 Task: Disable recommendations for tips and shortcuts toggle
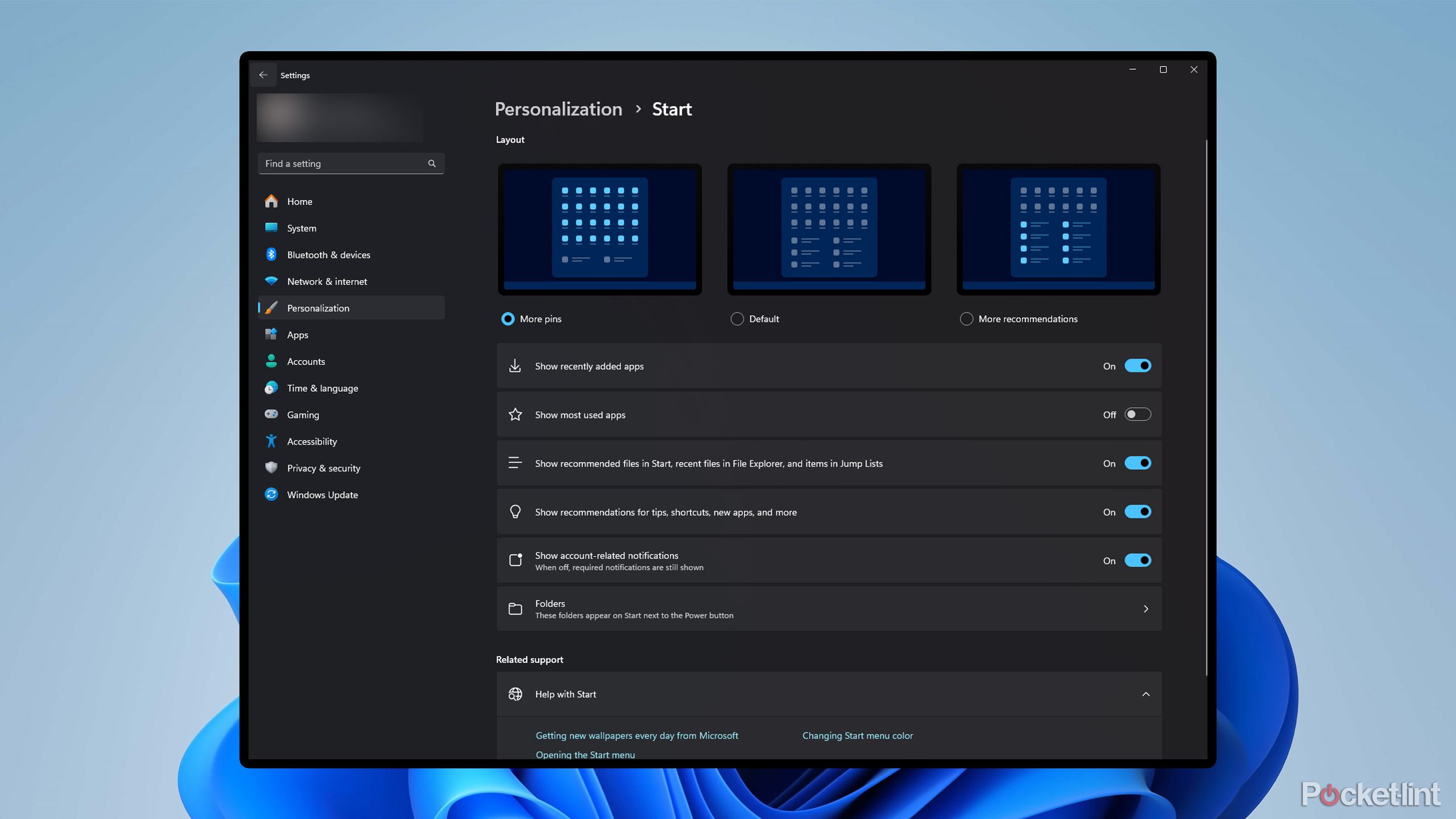tap(1137, 512)
